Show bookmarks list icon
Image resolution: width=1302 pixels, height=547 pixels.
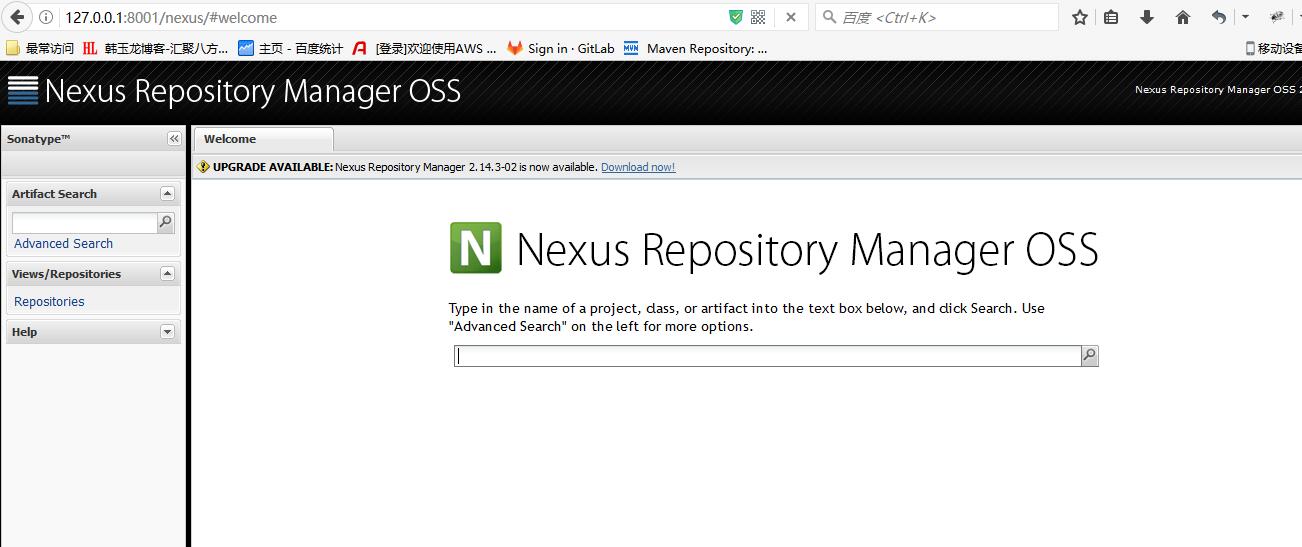coord(1112,17)
